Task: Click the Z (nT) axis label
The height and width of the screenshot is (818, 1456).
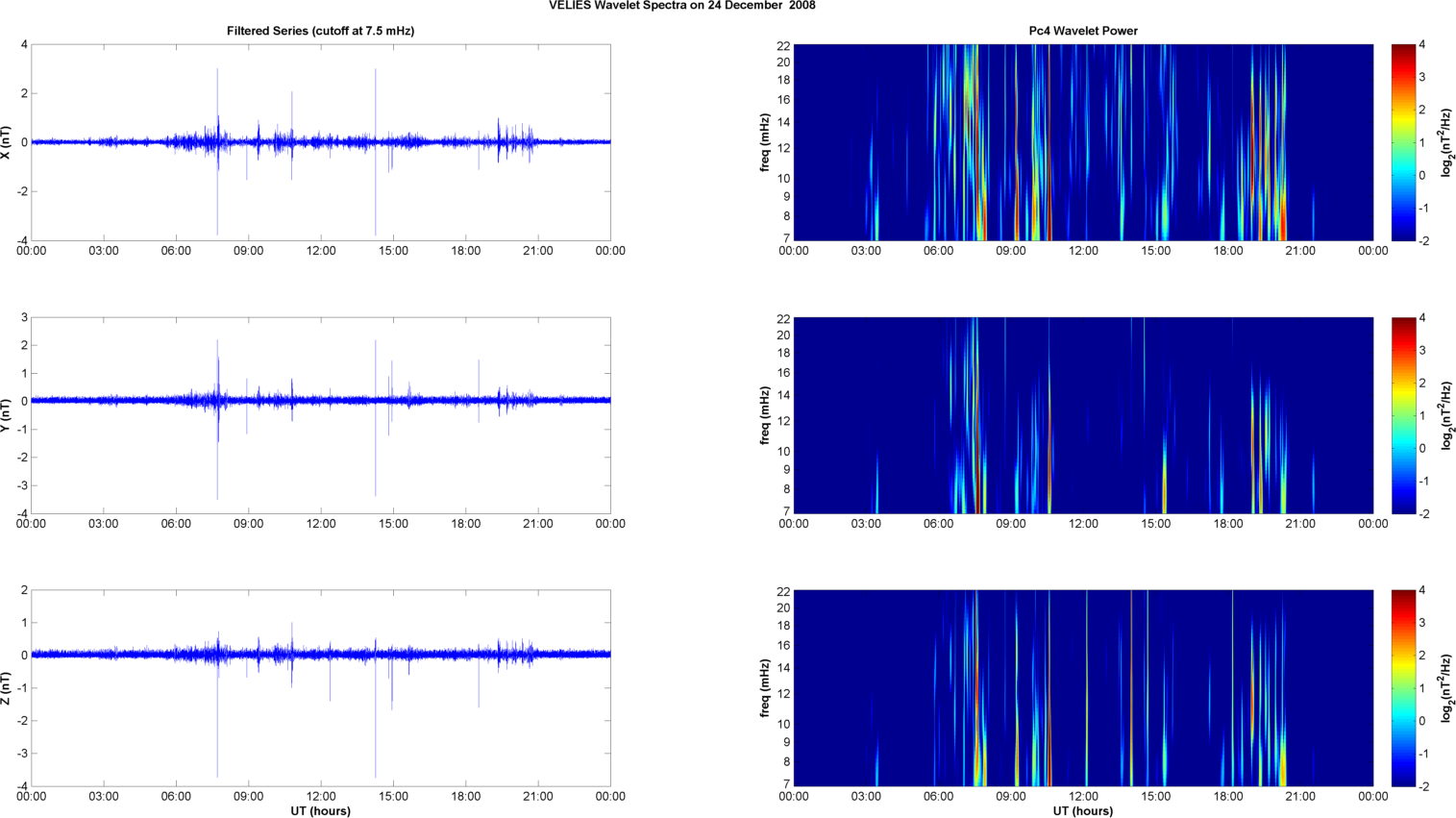Action: pos(7,688)
